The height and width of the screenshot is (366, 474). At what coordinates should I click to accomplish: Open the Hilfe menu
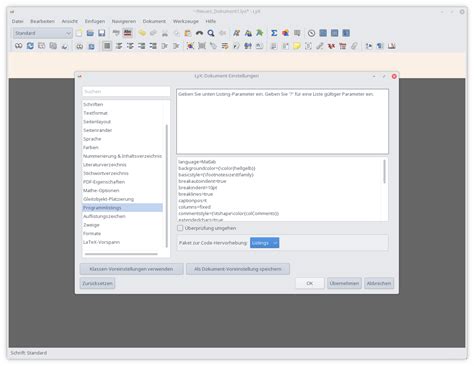210,21
